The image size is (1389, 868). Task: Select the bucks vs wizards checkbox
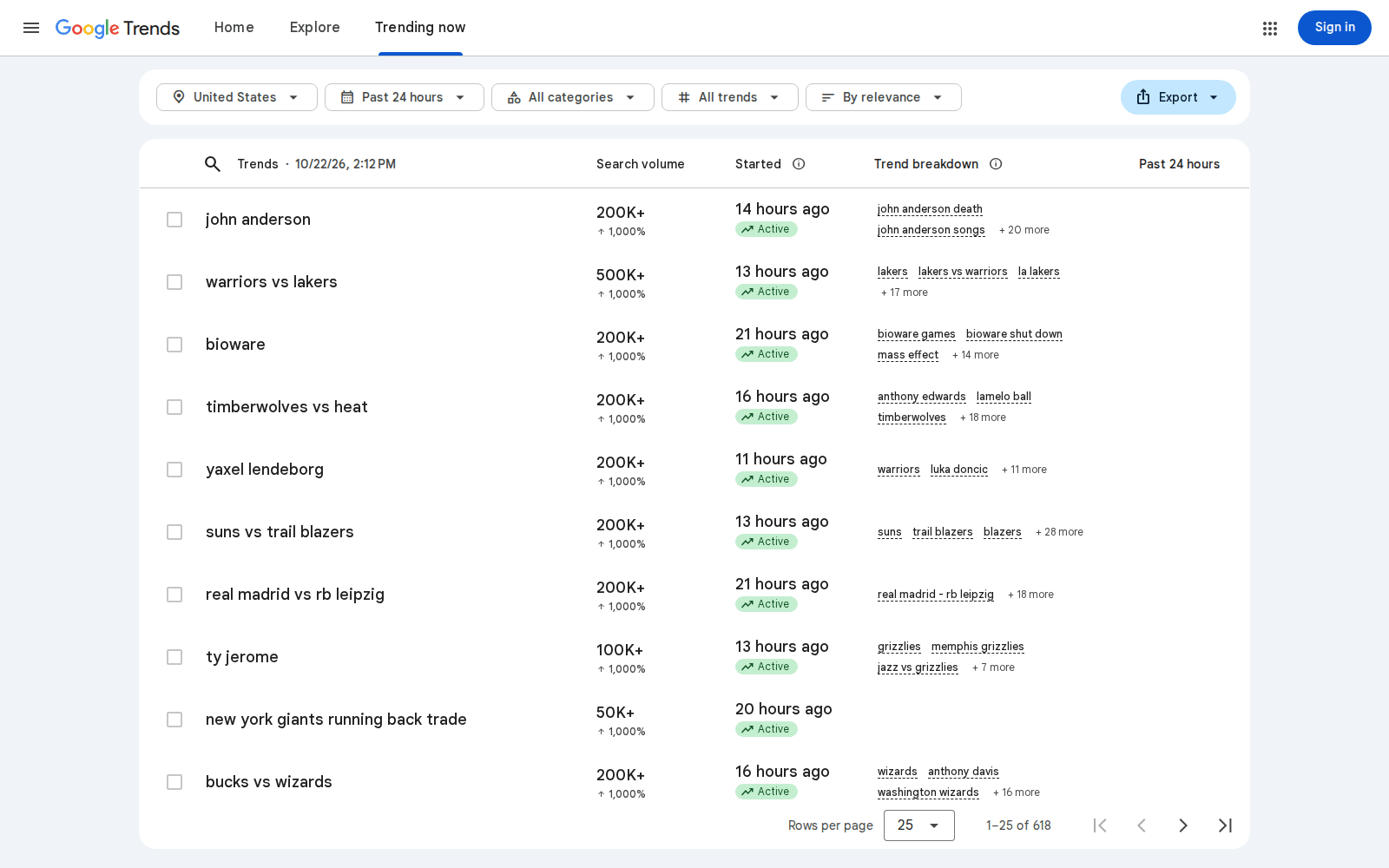click(174, 782)
